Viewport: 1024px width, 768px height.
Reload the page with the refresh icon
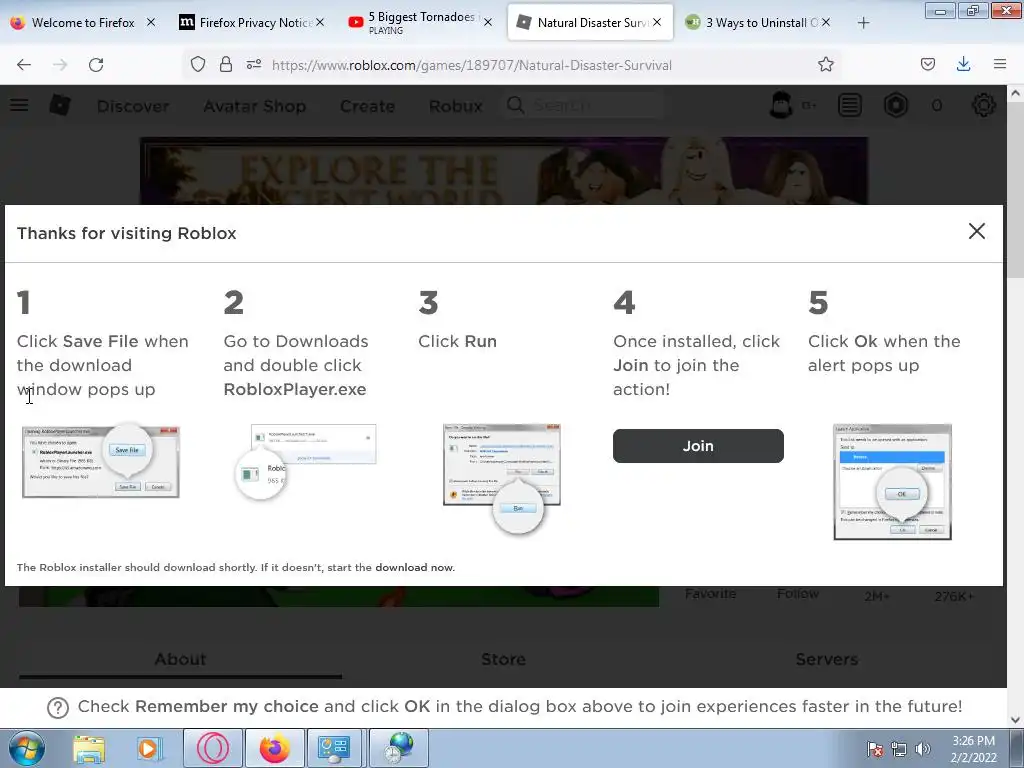(x=96, y=65)
